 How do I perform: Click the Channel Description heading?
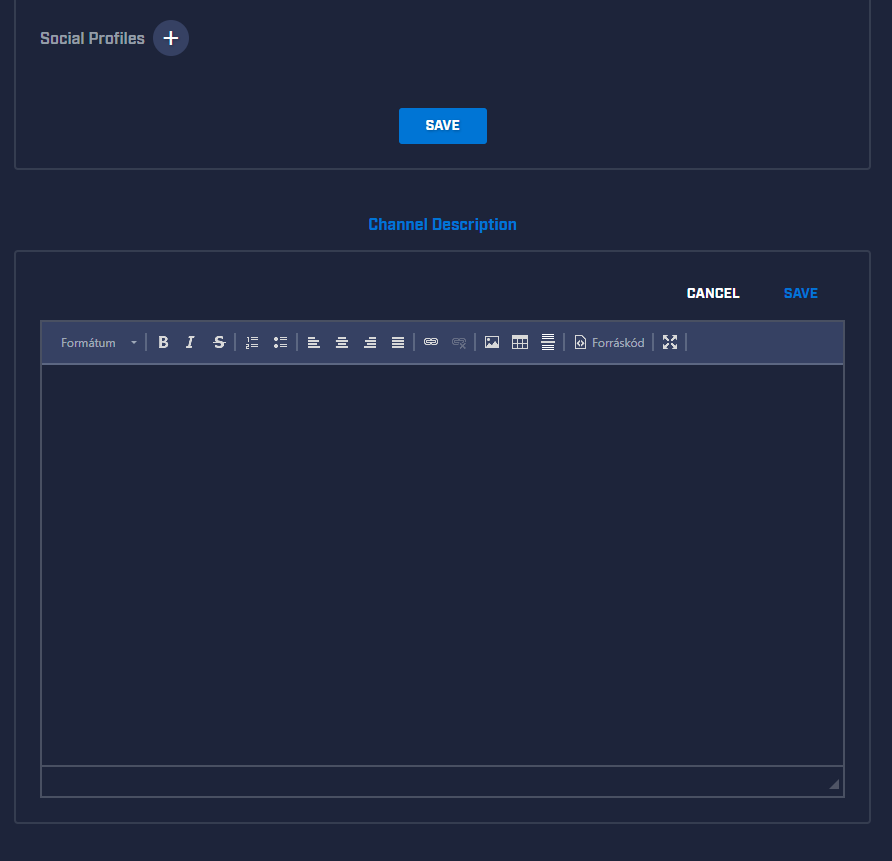pyautogui.click(x=443, y=225)
